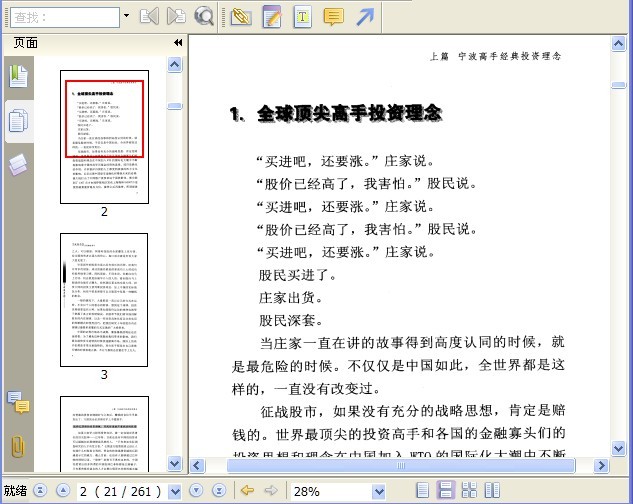633x504 pixels.
Task: Click the line 股民买进了。
Action: coord(298,275)
